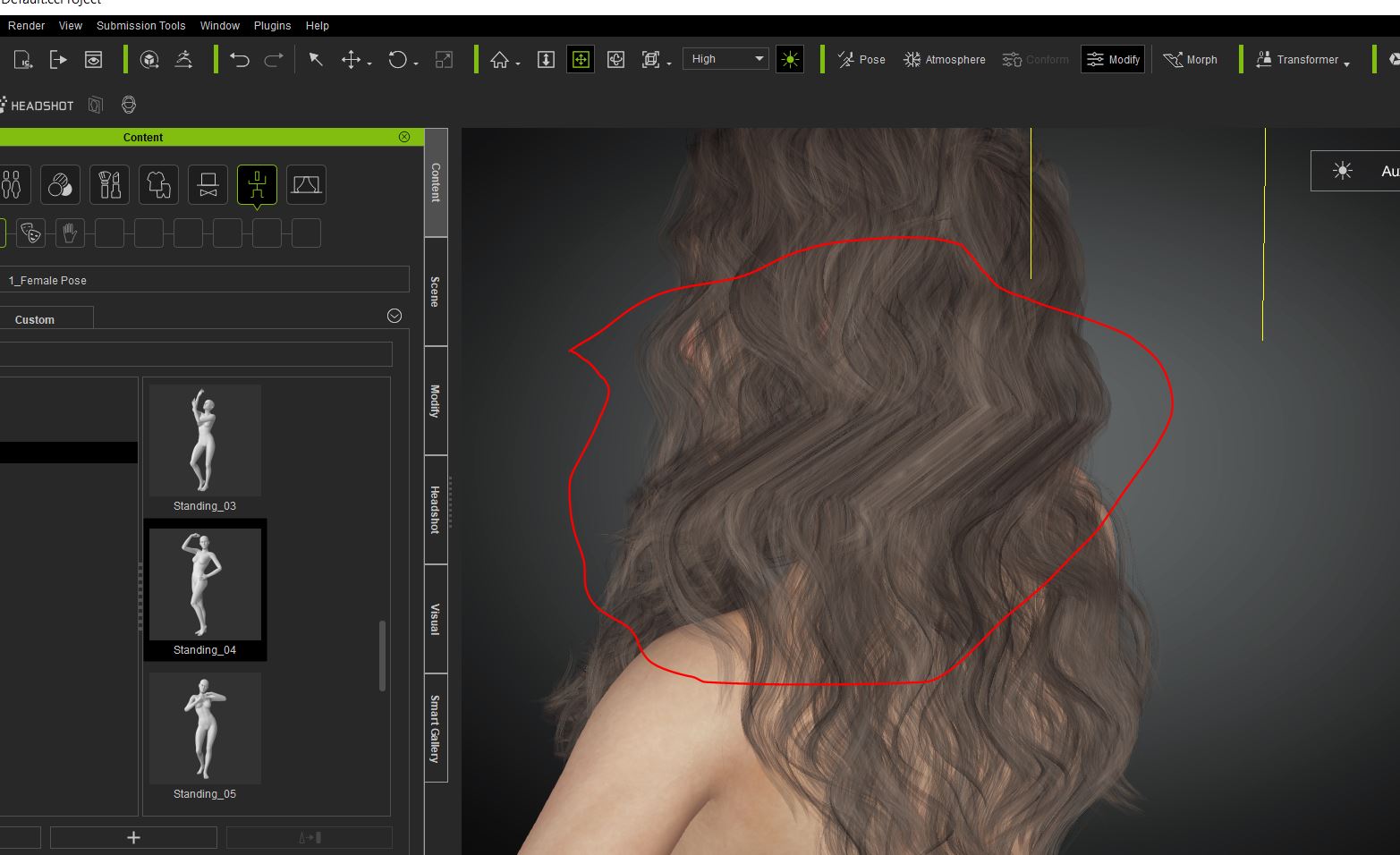Click the Motion running-figure icon

[183, 60]
